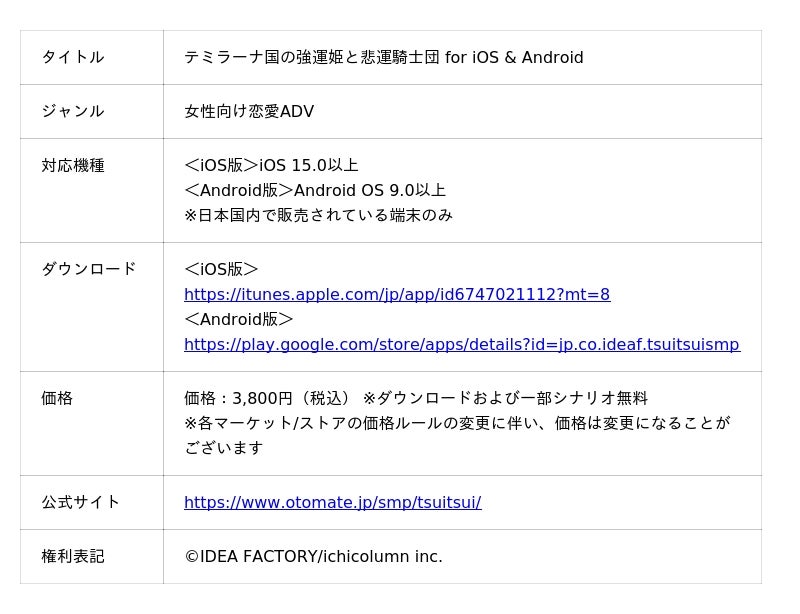Click the price change notice ending ございます
The width and height of the screenshot is (800, 614).
tap(224, 447)
